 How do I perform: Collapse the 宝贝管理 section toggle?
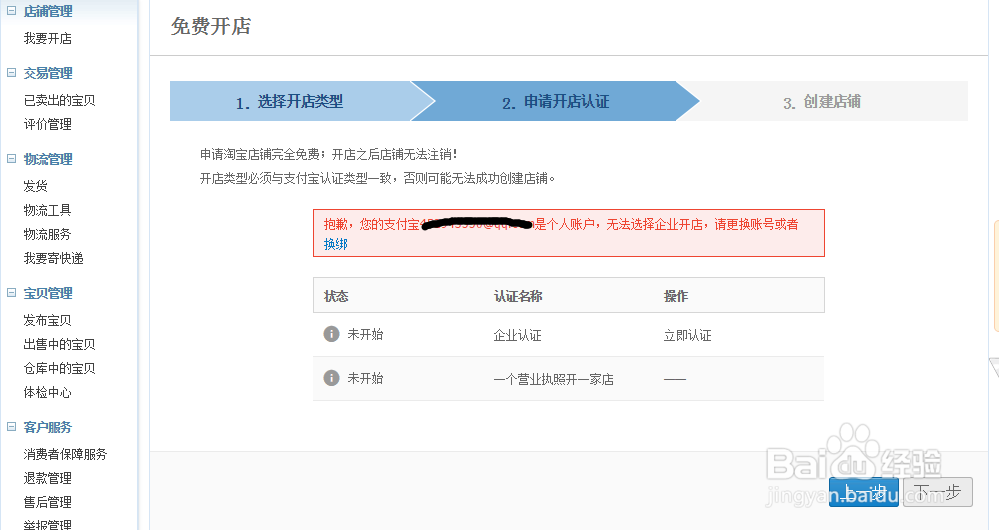pos(11,292)
